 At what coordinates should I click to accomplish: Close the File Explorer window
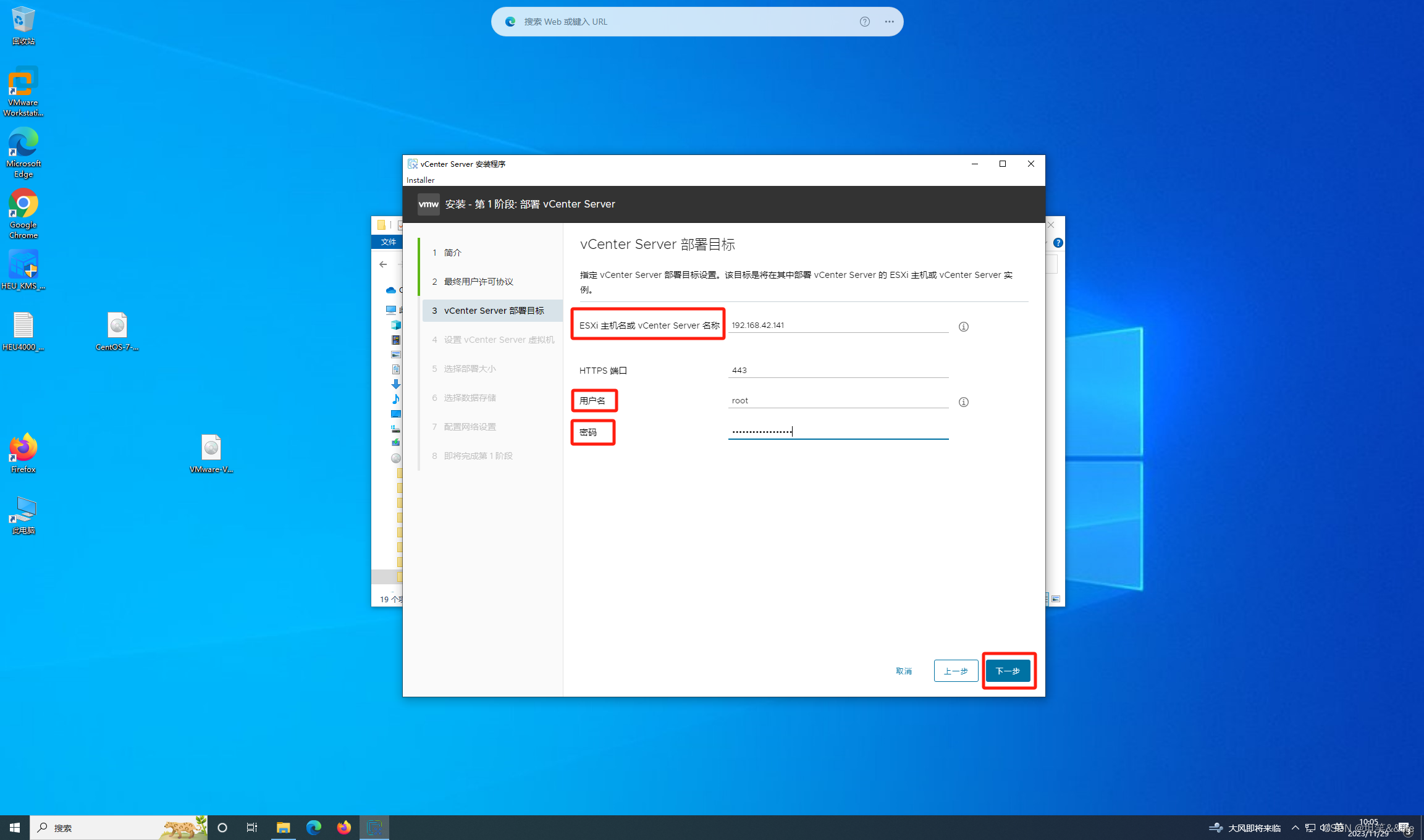click(1051, 225)
